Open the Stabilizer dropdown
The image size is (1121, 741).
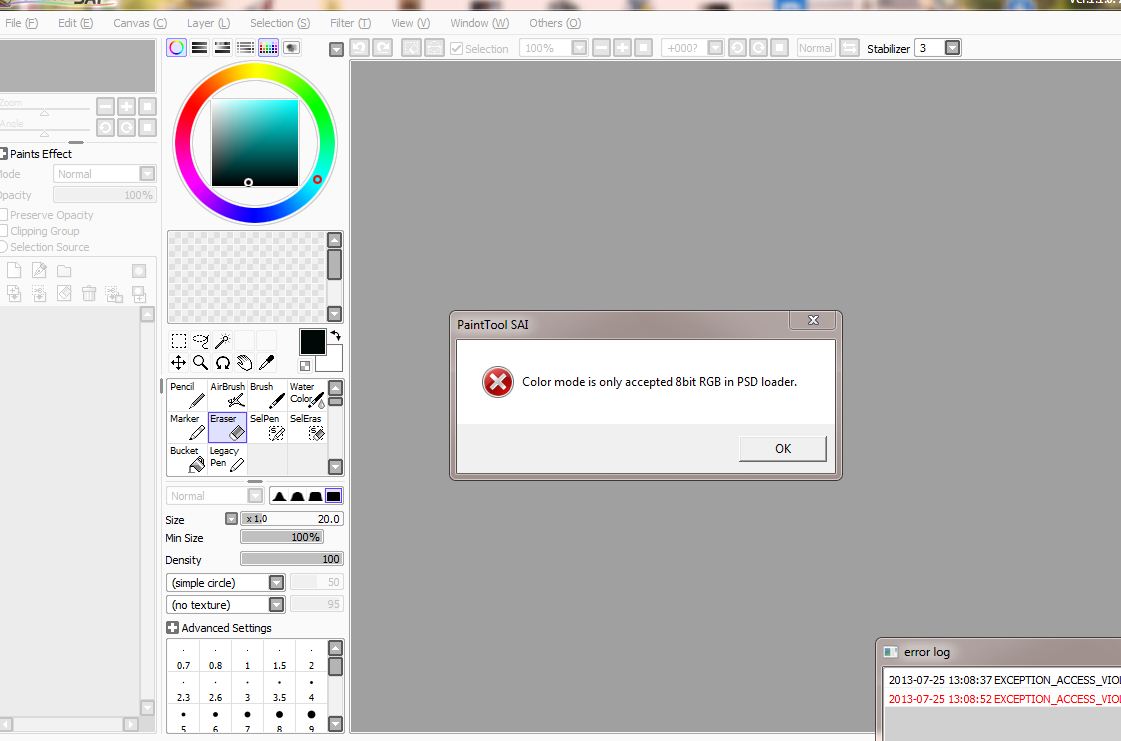[x=952, y=48]
